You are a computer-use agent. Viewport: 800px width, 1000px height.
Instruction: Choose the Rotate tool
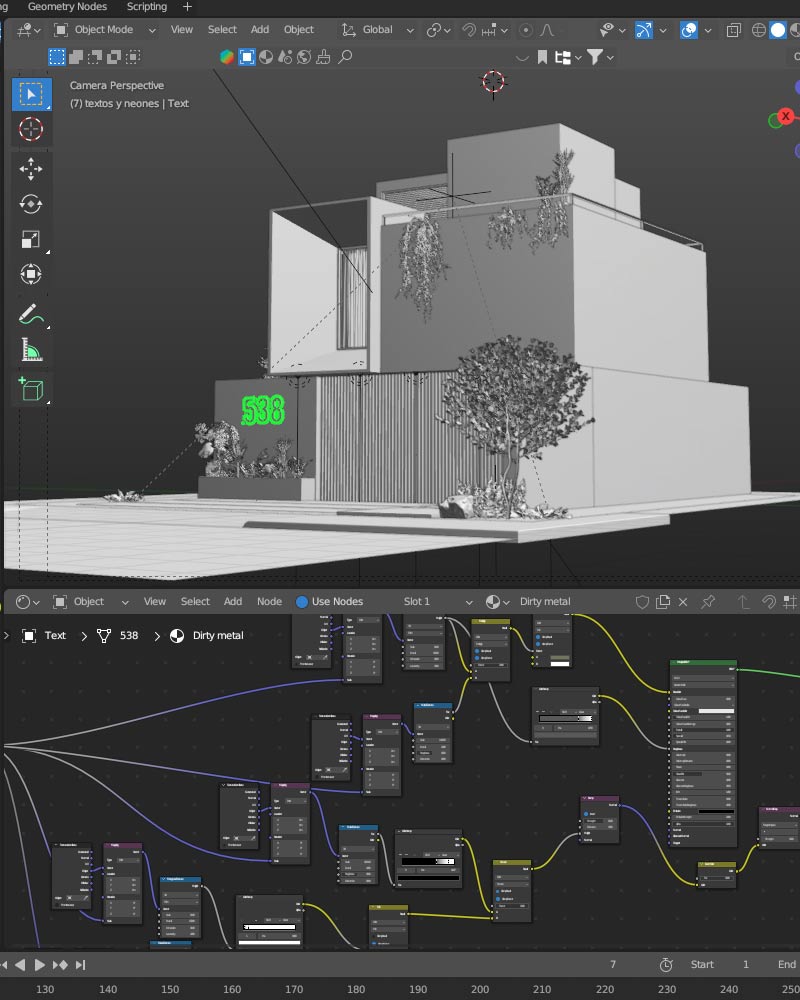click(x=31, y=204)
